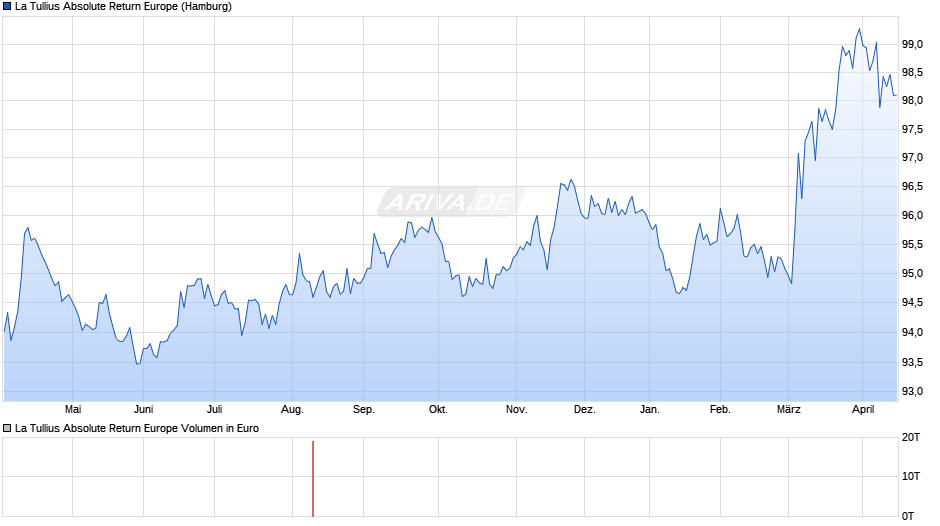This screenshot has height=526, width=940.
Task: Click the lowest price trough in late May
Action: point(138,363)
